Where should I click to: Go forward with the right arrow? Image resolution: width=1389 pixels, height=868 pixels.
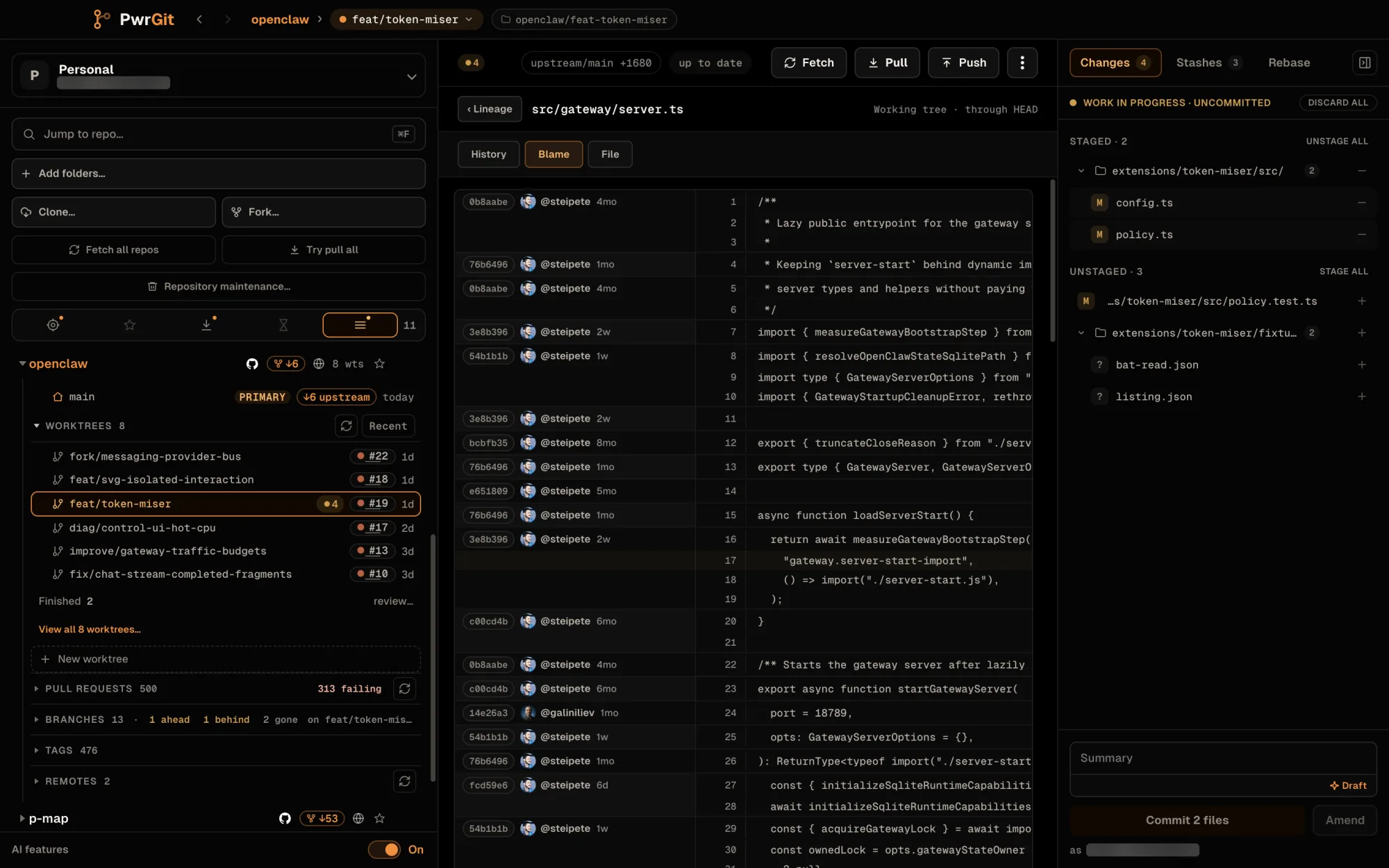pyautogui.click(x=227, y=19)
